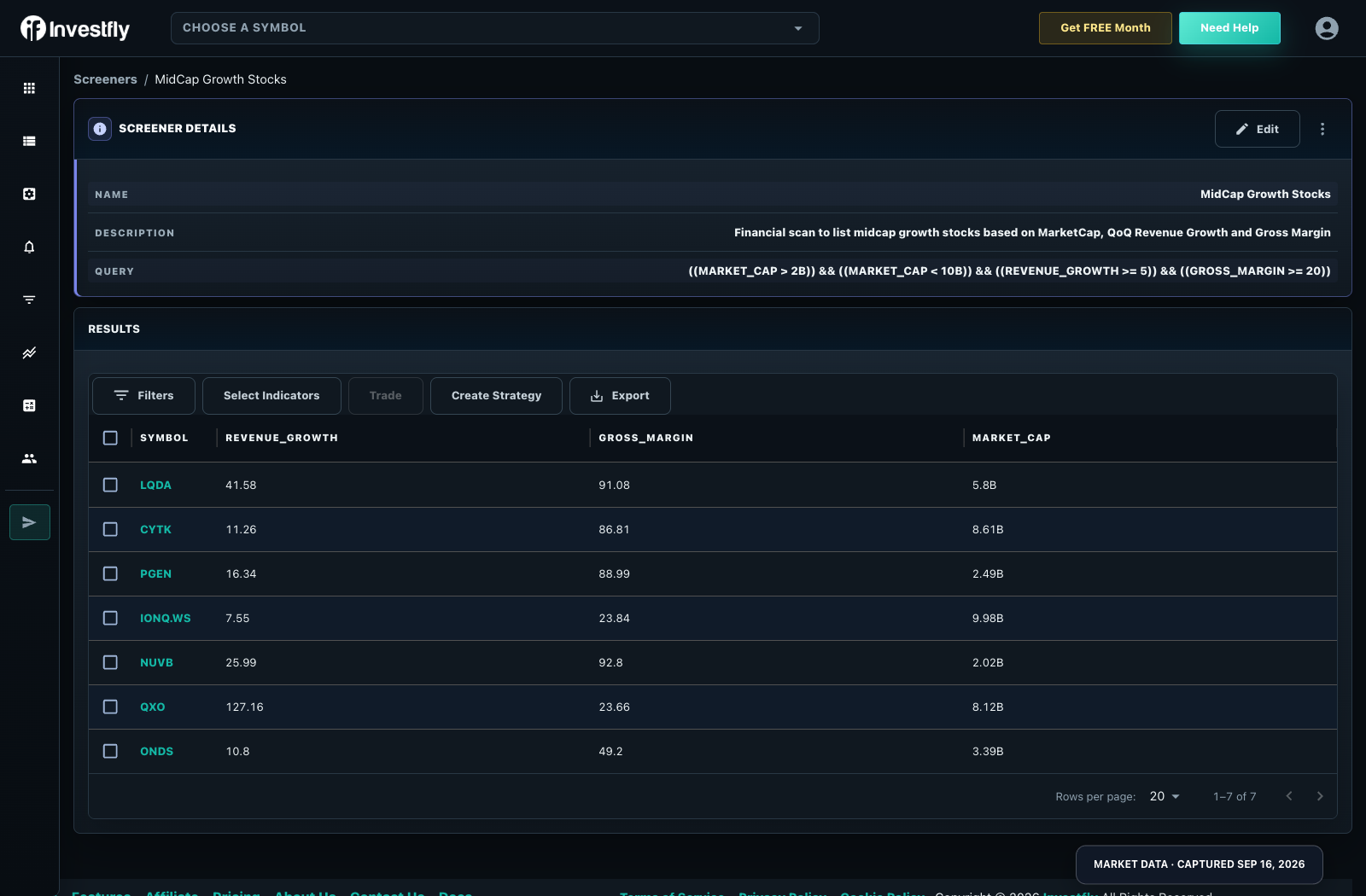This screenshot has width=1366, height=896.
Task: Click Create Strategy button
Action: point(496,396)
